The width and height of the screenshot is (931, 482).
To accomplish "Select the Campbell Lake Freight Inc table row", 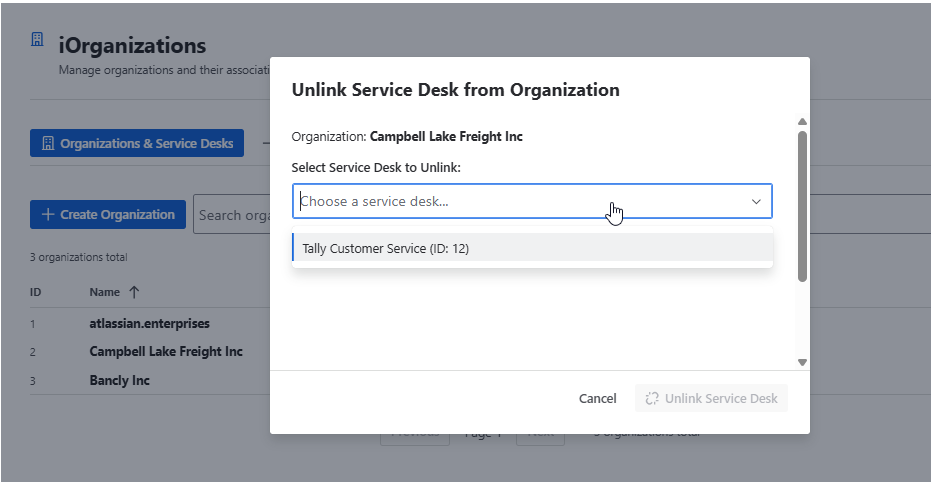I will (150, 351).
